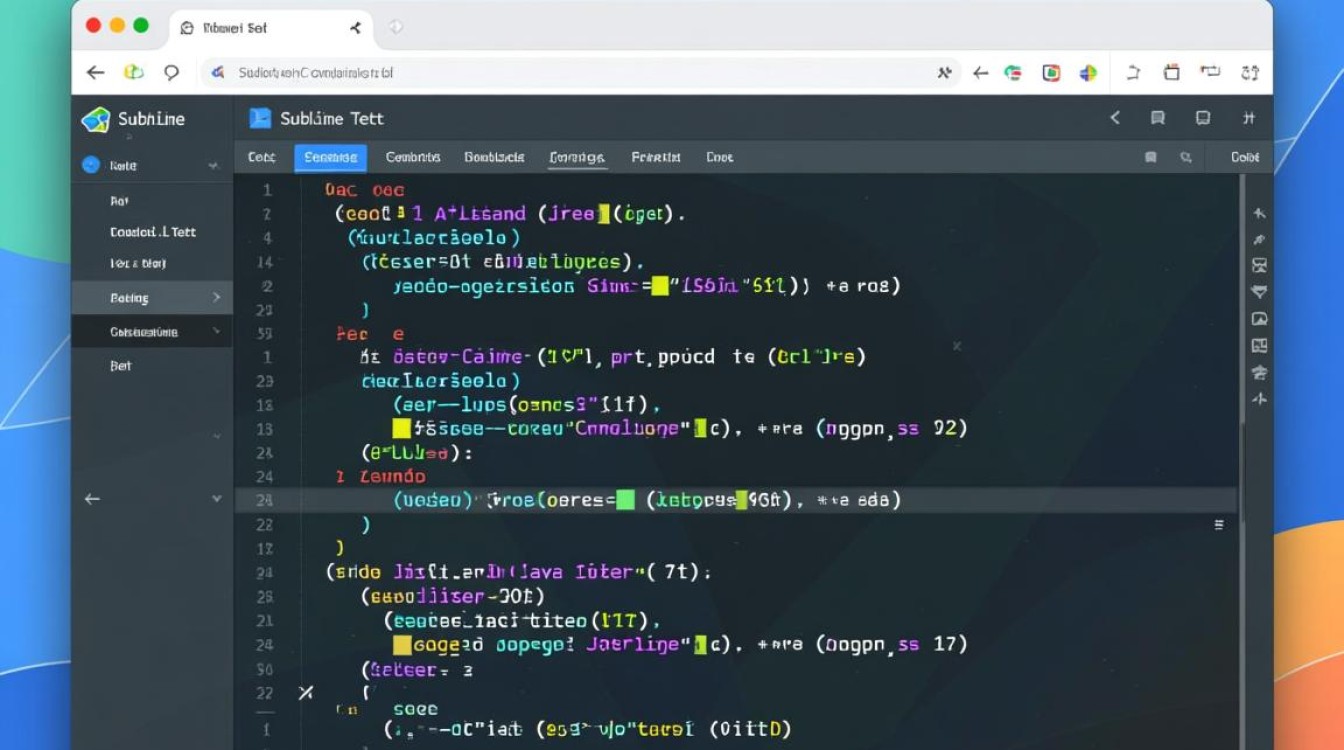Switch to the blue highlighted Settings tab
1344x750 pixels.
pos(330,157)
